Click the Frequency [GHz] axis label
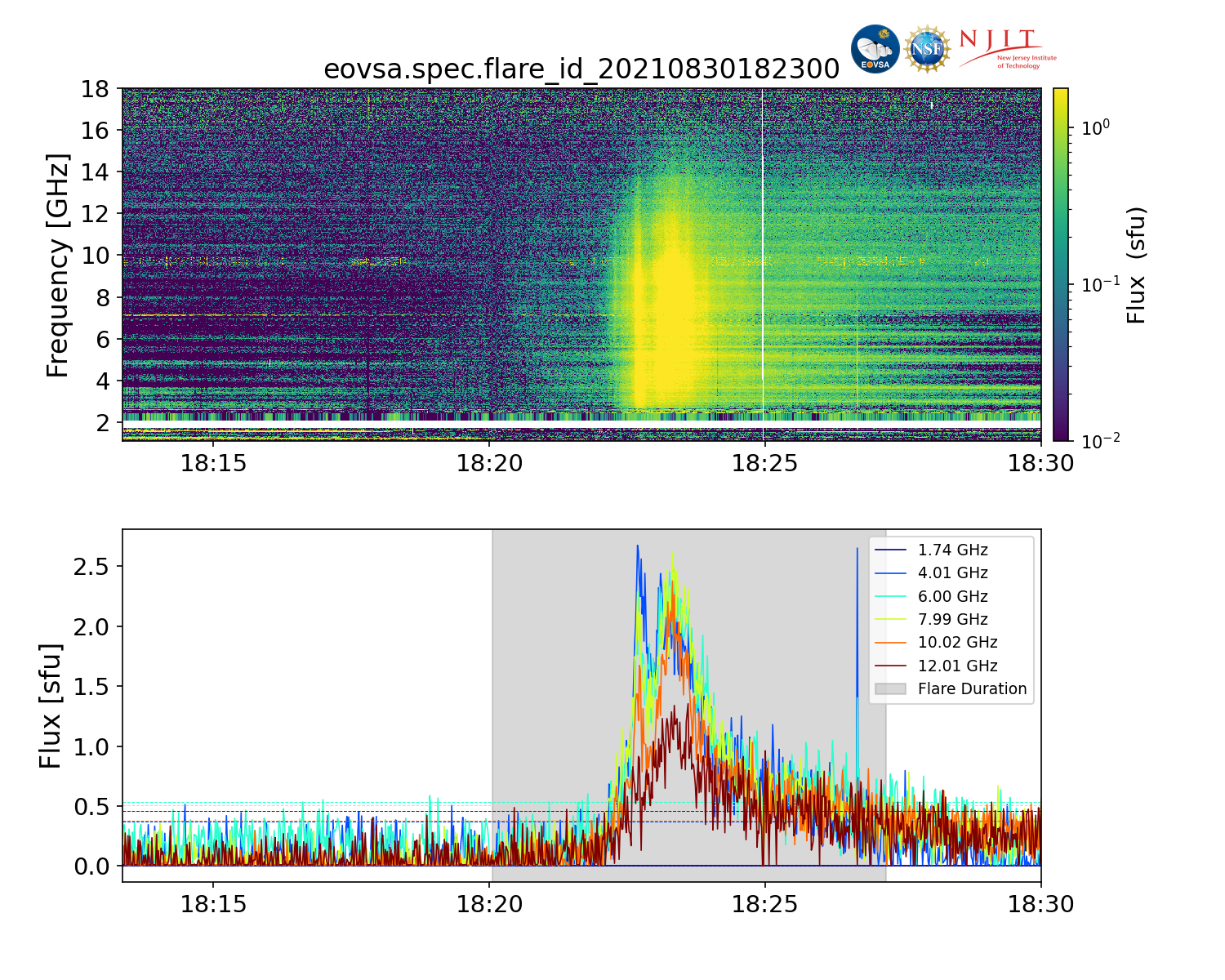The image size is (1225, 980). (57, 265)
